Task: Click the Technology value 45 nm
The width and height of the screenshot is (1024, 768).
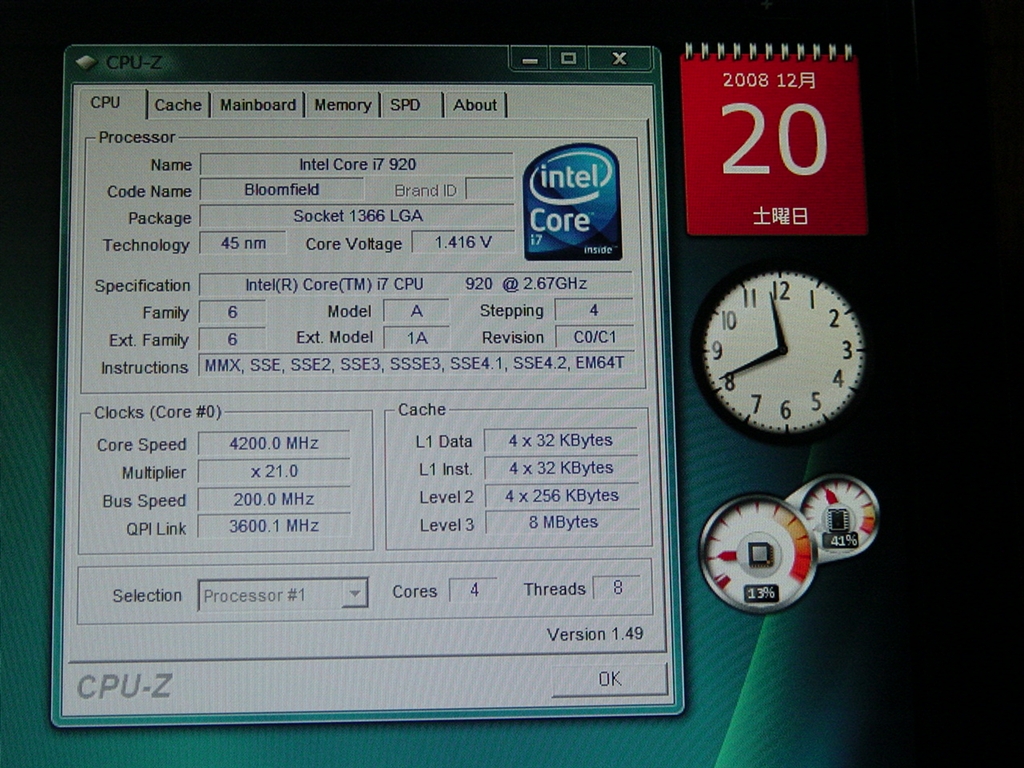Action: coord(243,243)
